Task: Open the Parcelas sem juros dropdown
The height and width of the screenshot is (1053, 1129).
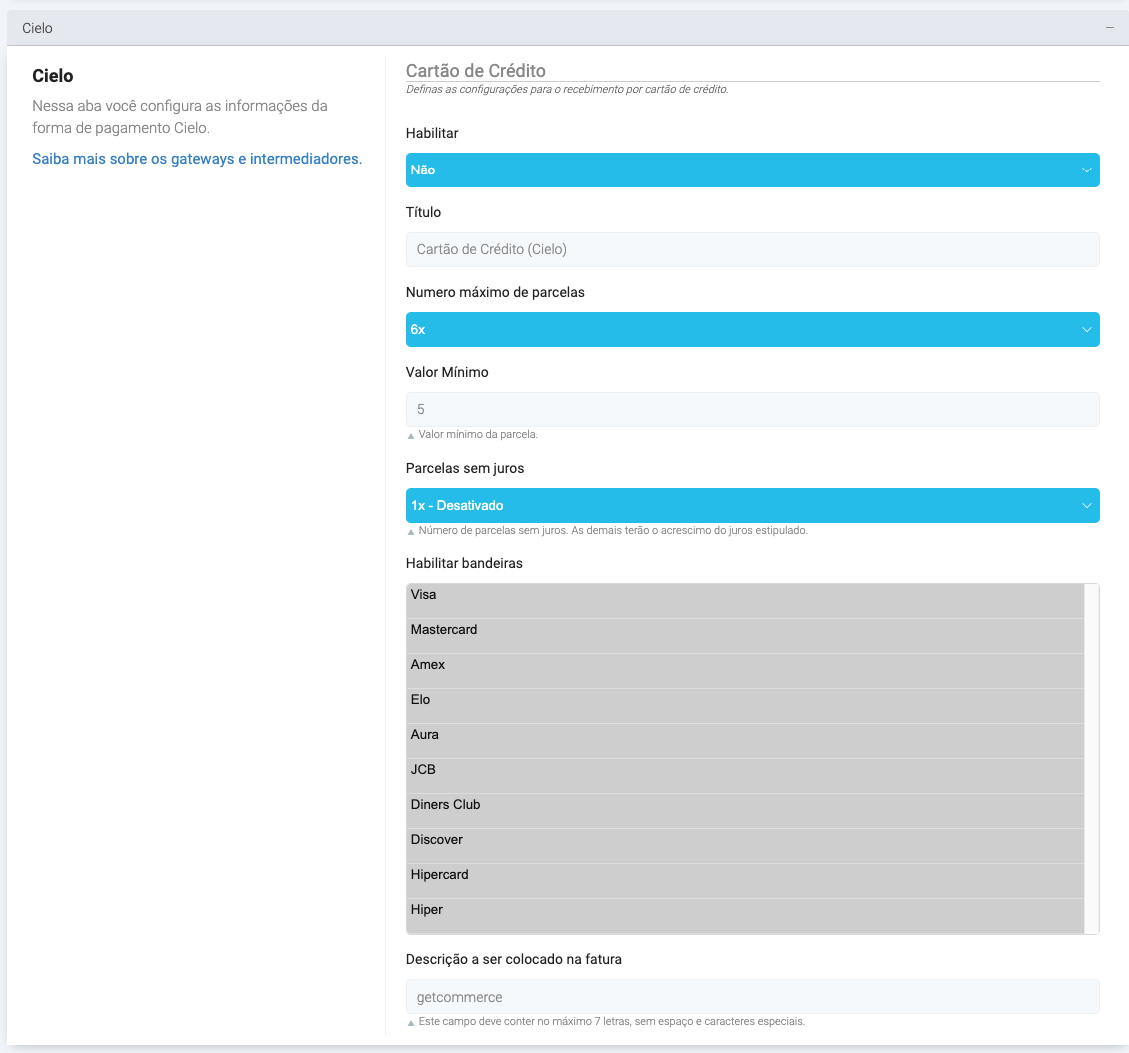Action: [752, 506]
